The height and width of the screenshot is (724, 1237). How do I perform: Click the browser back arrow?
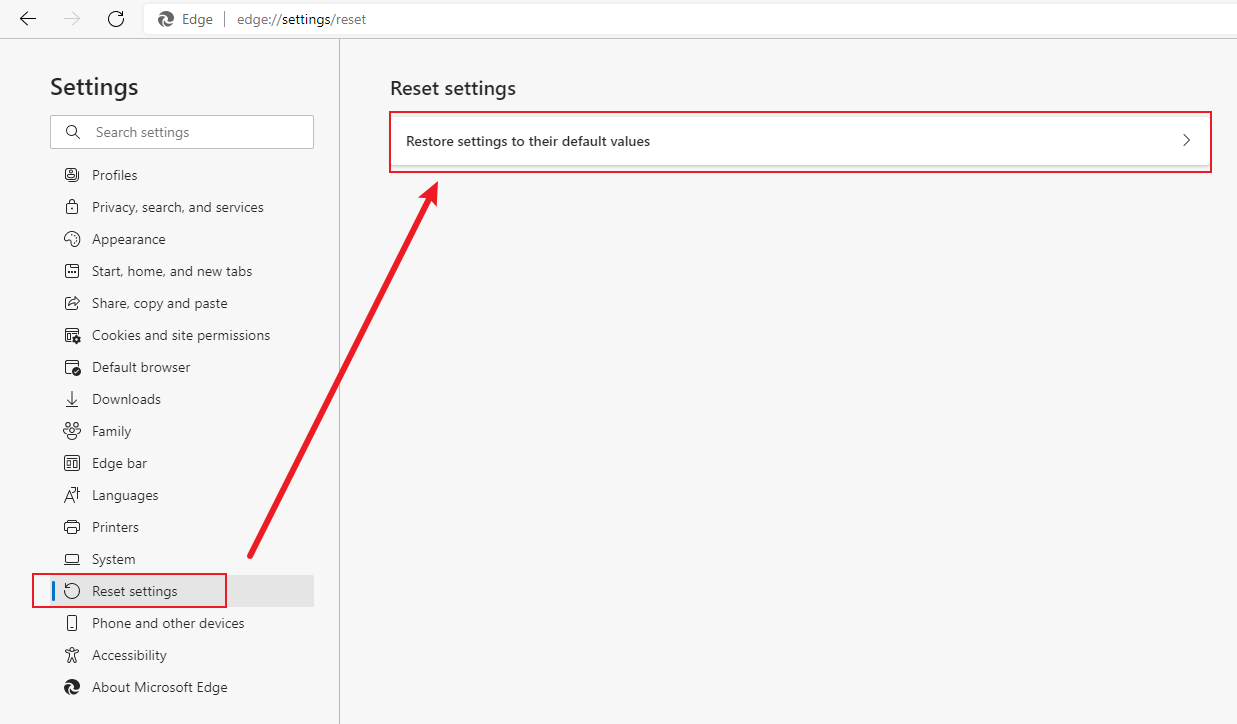(28, 19)
